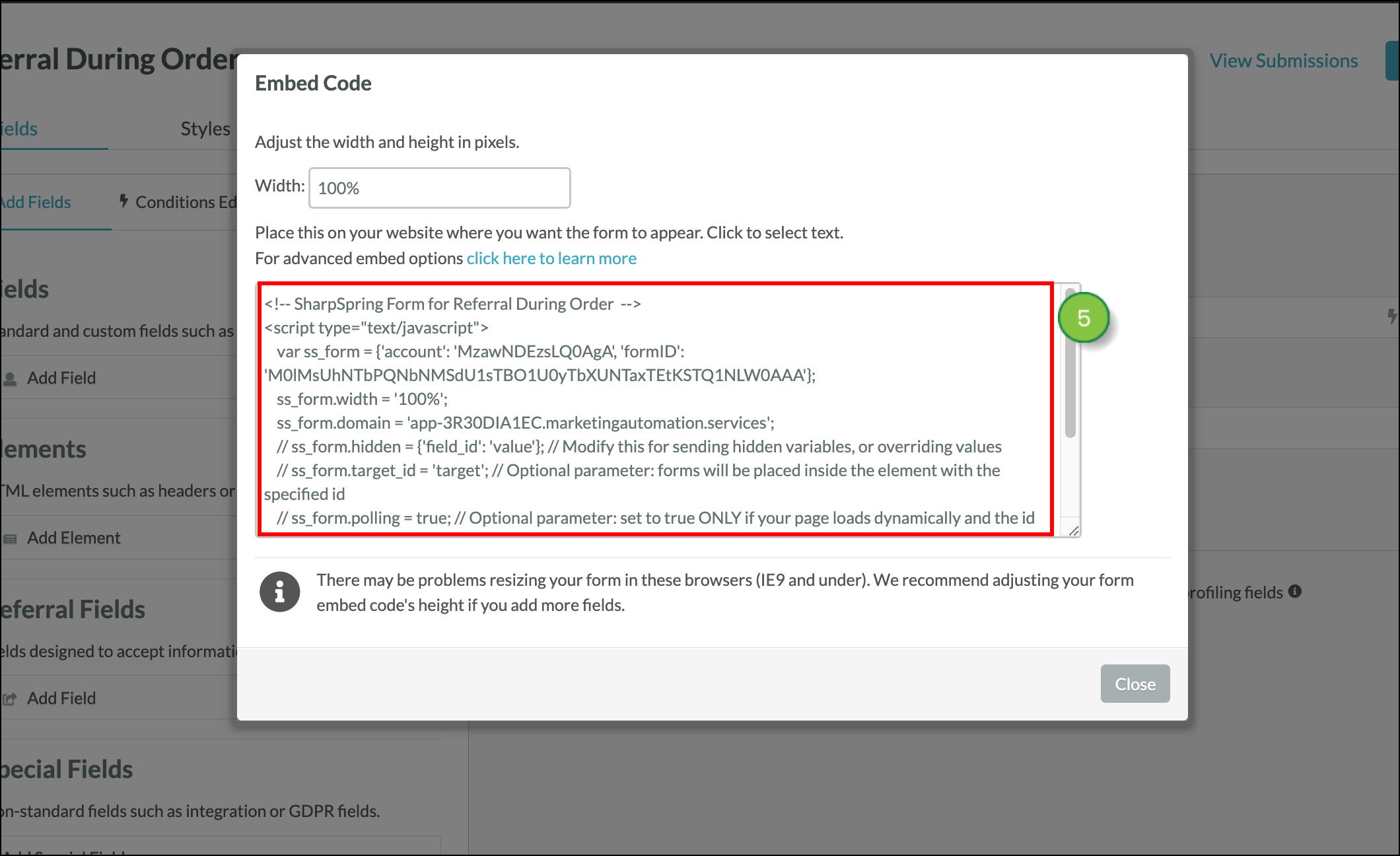Click the info icon next to profiling fields

1295,591
